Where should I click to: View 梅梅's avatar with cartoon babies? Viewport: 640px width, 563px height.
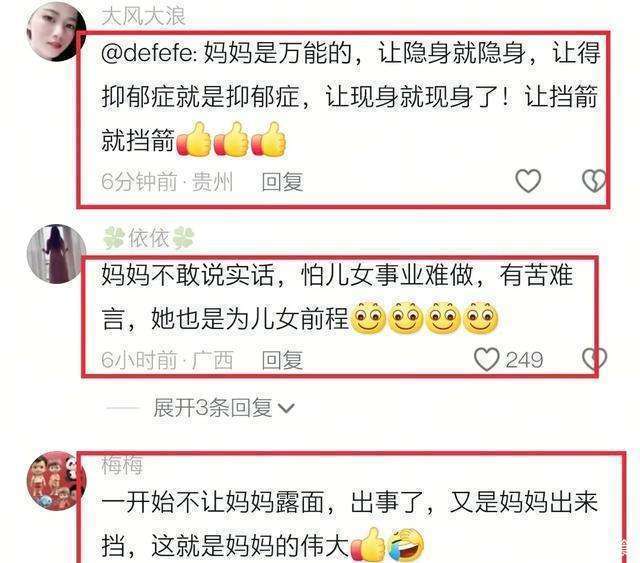point(56,481)
